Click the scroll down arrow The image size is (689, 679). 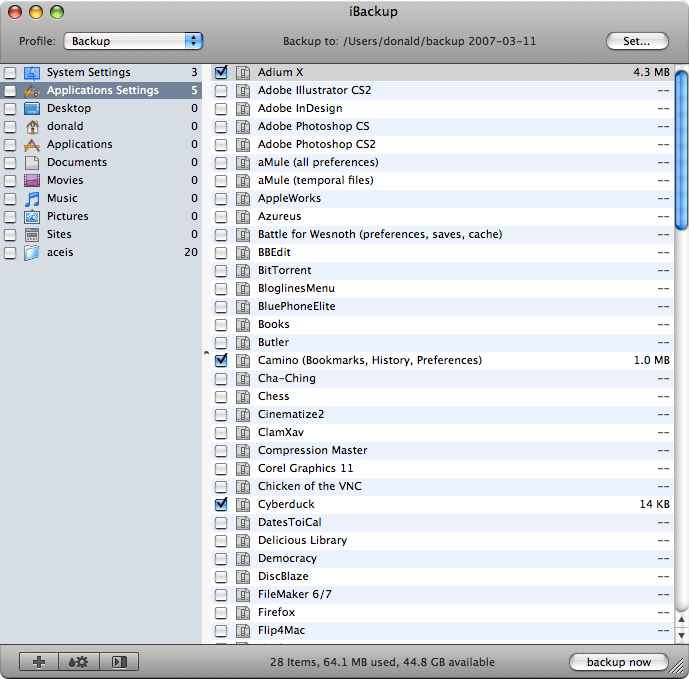682,635
